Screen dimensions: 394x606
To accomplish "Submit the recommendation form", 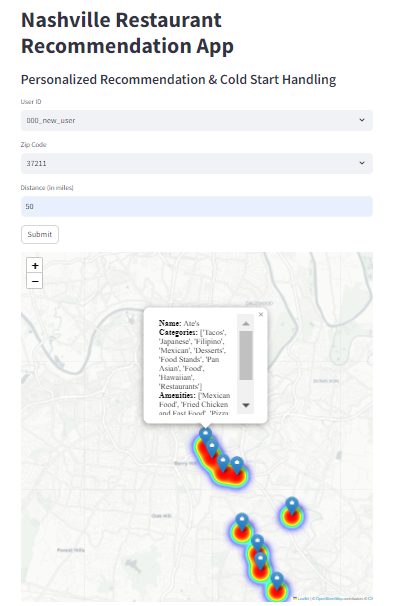I will pyautogui.click(x=40, y=235).
